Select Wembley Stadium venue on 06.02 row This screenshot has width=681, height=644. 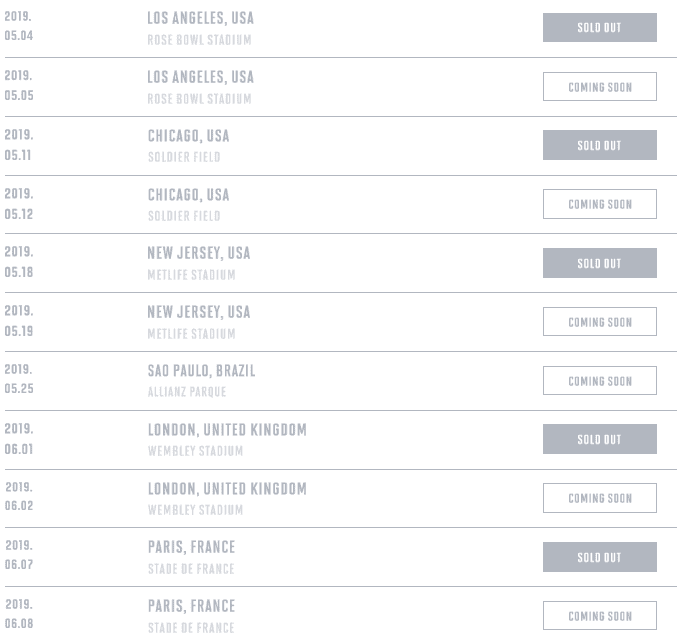[x=195, y=510]
